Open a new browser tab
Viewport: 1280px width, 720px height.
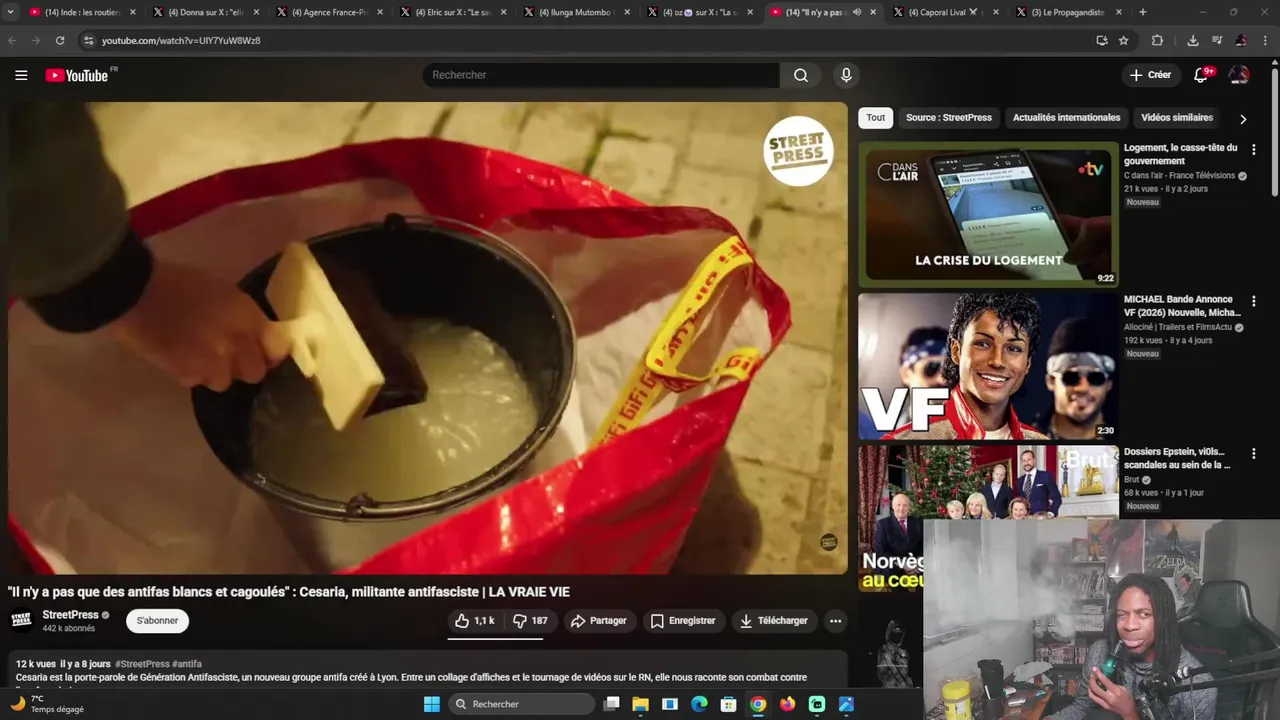(1143, 12)
